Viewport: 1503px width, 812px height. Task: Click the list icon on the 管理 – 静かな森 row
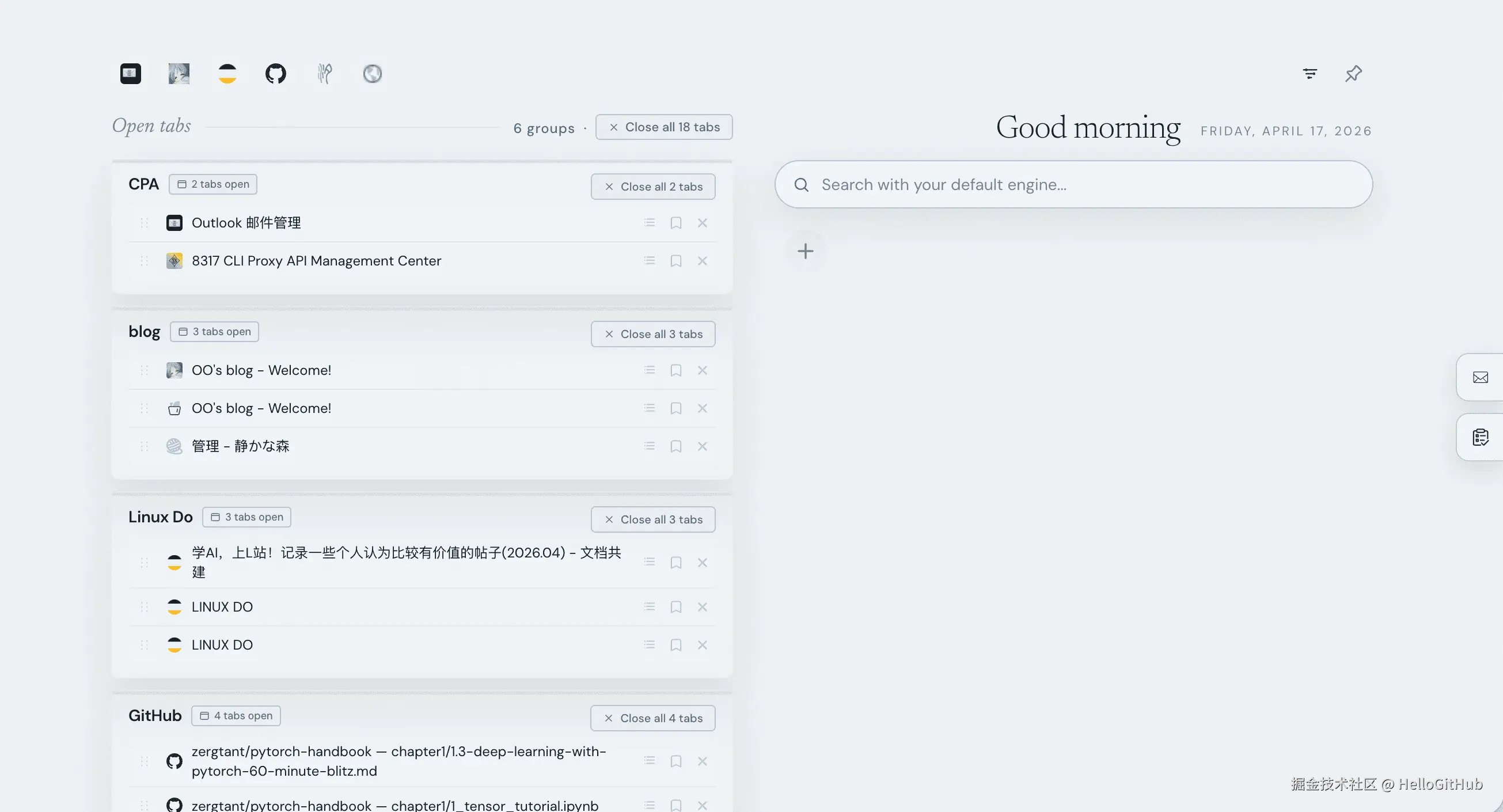pyautogui.click(x=650, y=446)
